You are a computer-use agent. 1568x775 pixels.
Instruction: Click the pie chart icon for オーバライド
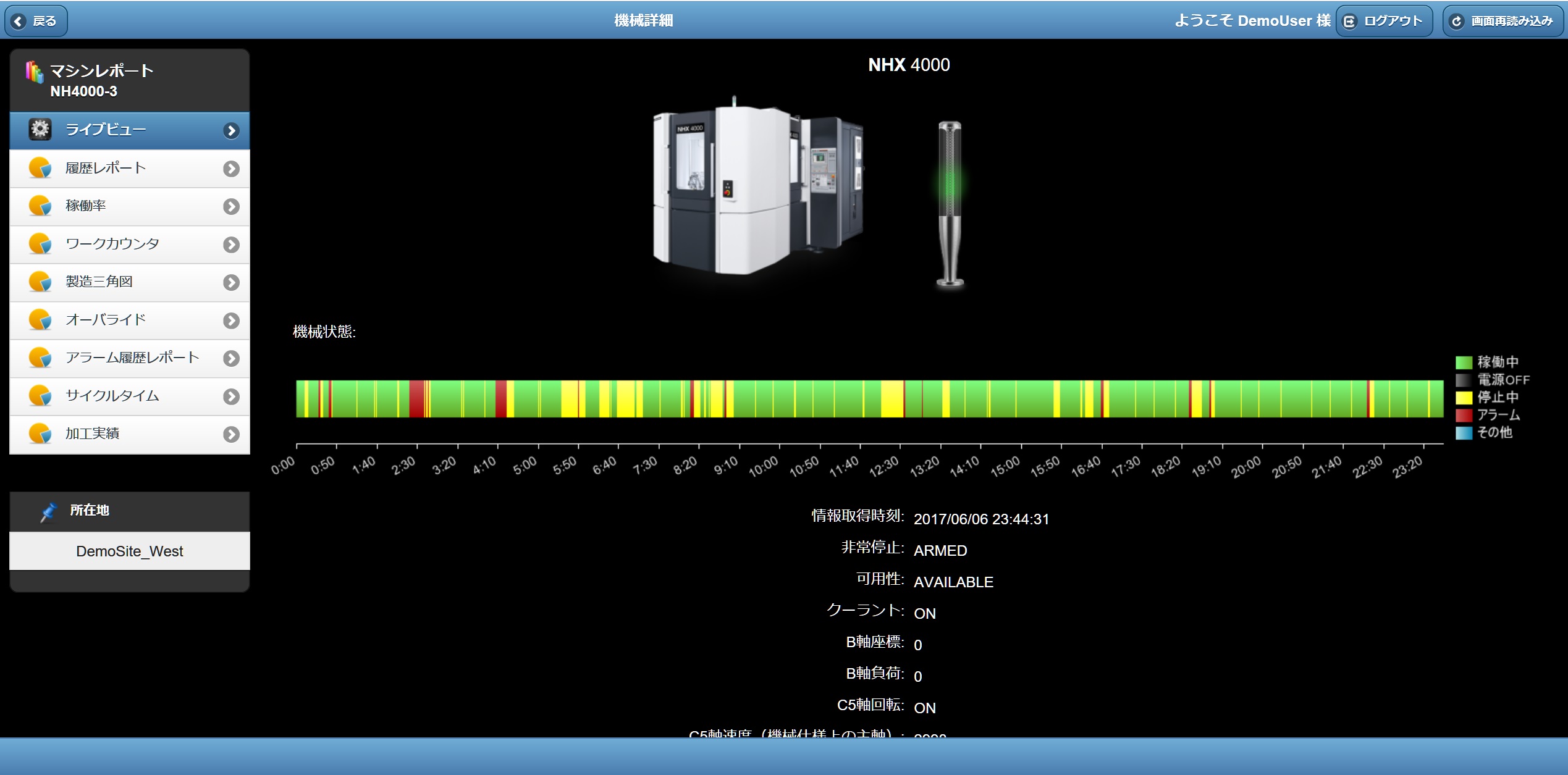pos(40,320)
